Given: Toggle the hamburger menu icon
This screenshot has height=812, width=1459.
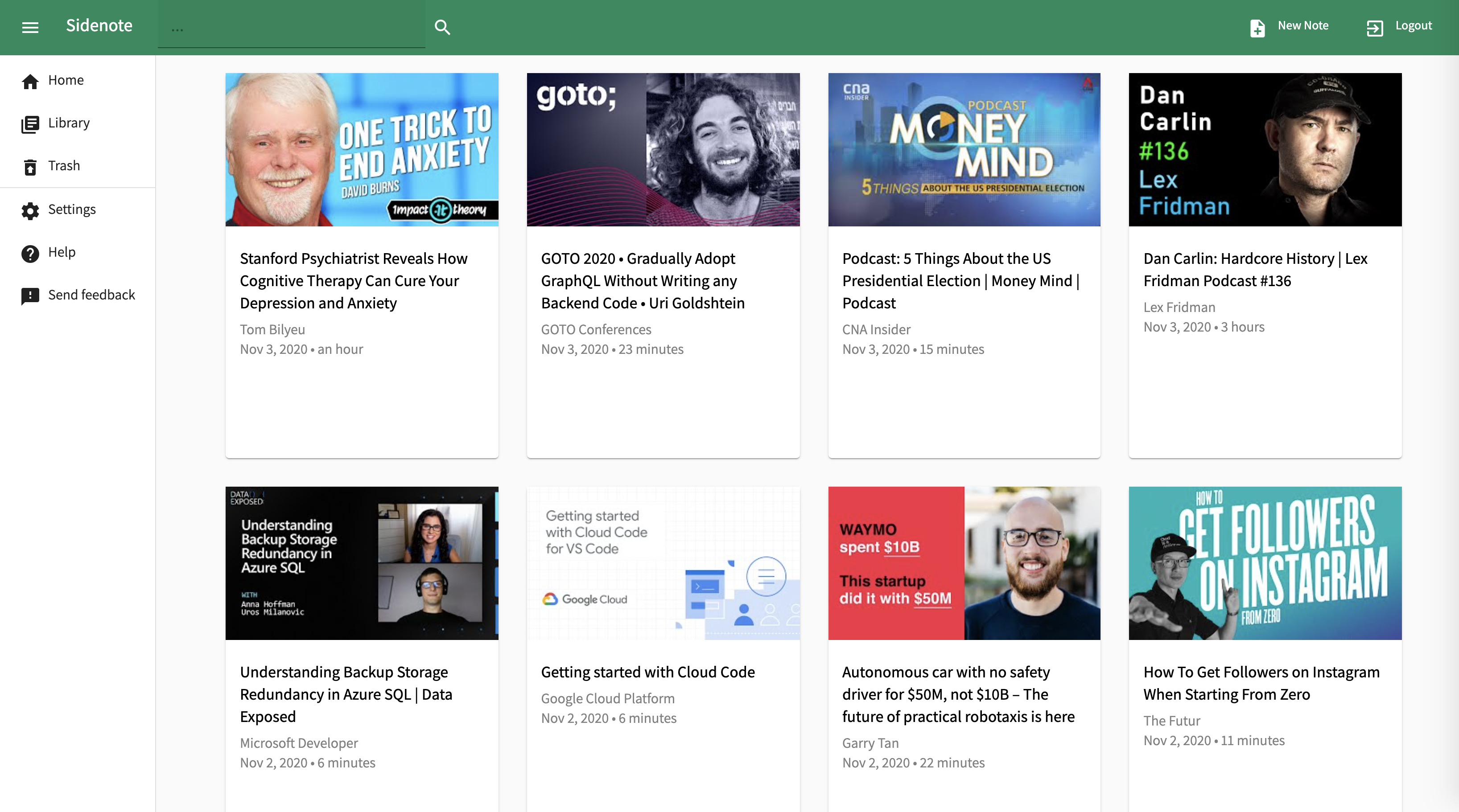Looking at the screenshot, I should click(30, 27).
